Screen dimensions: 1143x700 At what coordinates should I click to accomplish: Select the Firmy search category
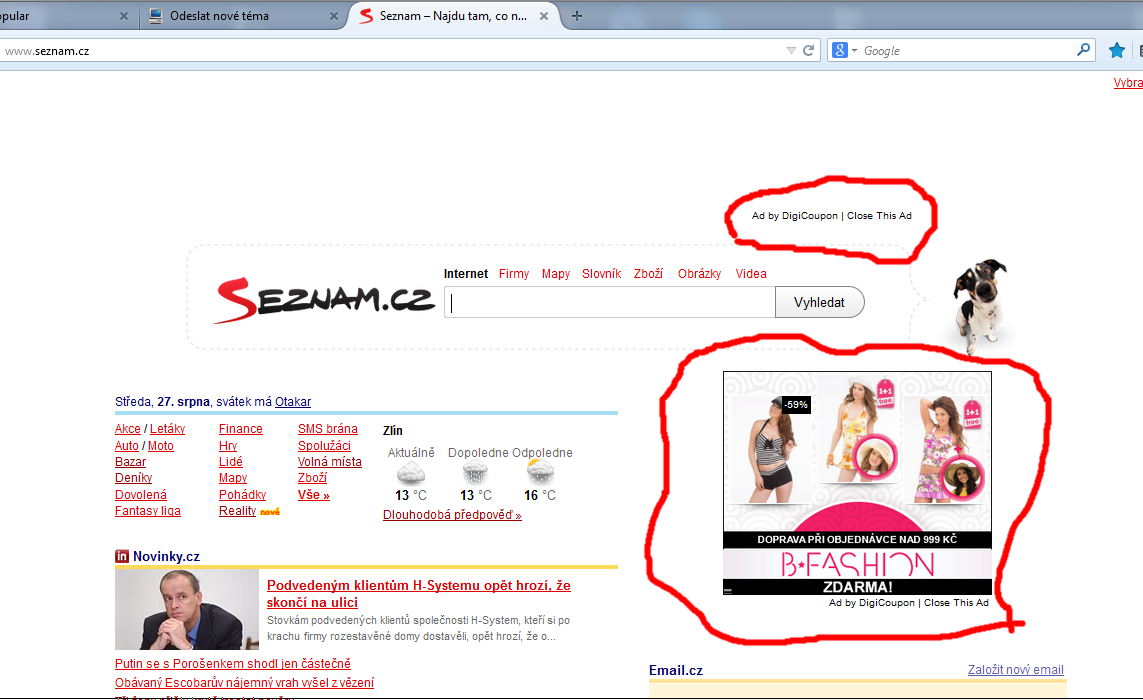tap(514, 273)
